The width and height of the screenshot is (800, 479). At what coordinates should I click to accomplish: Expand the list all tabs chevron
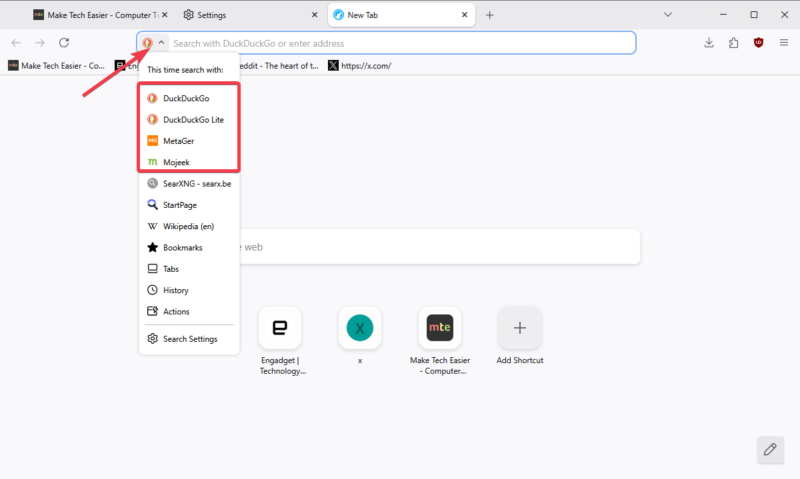pyautogui.click(x=696, y=15)
